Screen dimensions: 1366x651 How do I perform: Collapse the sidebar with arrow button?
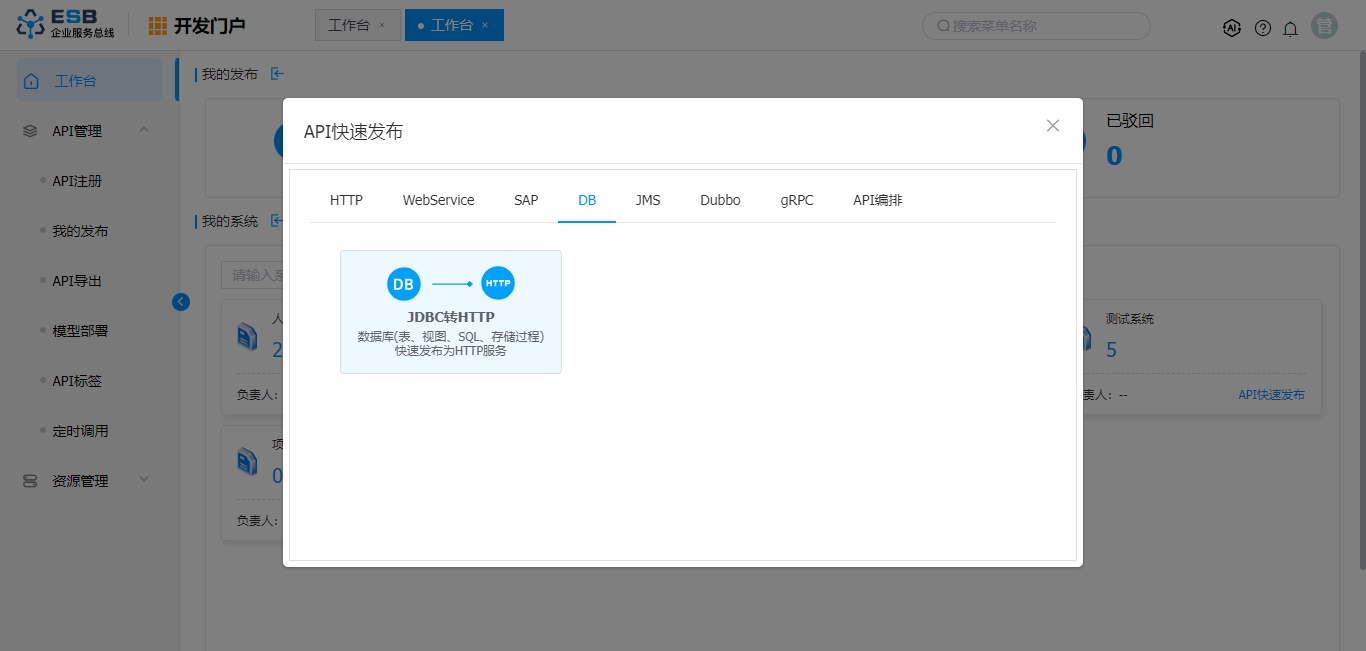coord(181,301)
